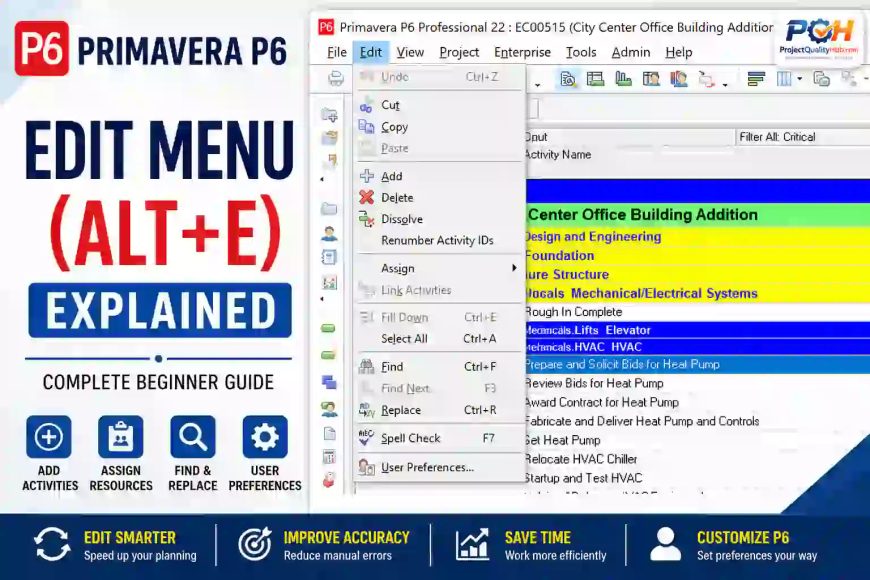Click the copy-windows icon right of Columns
Screen dimensions: 870x580
click(821, 79)
